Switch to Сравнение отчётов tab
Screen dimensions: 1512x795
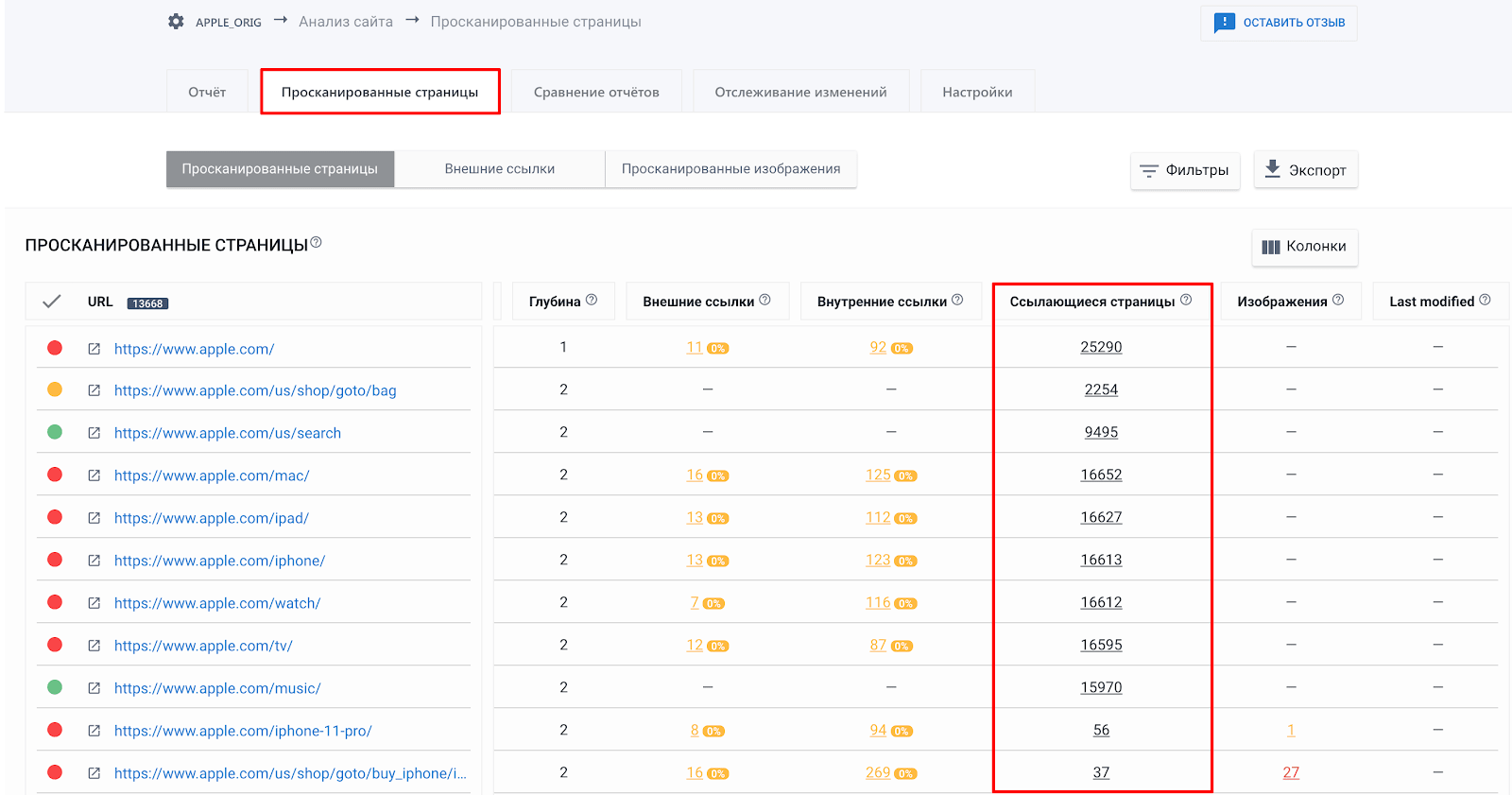coord(596,92)
